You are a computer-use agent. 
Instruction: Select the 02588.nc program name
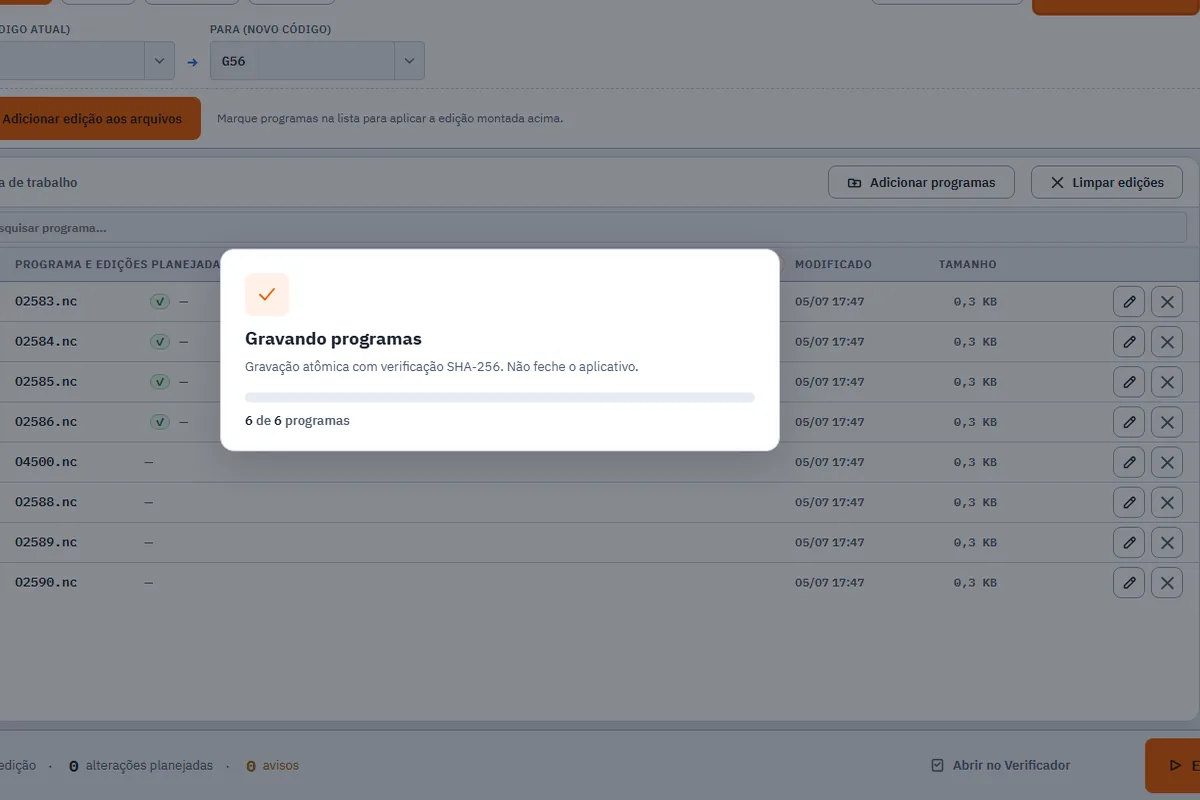[46, 501]
